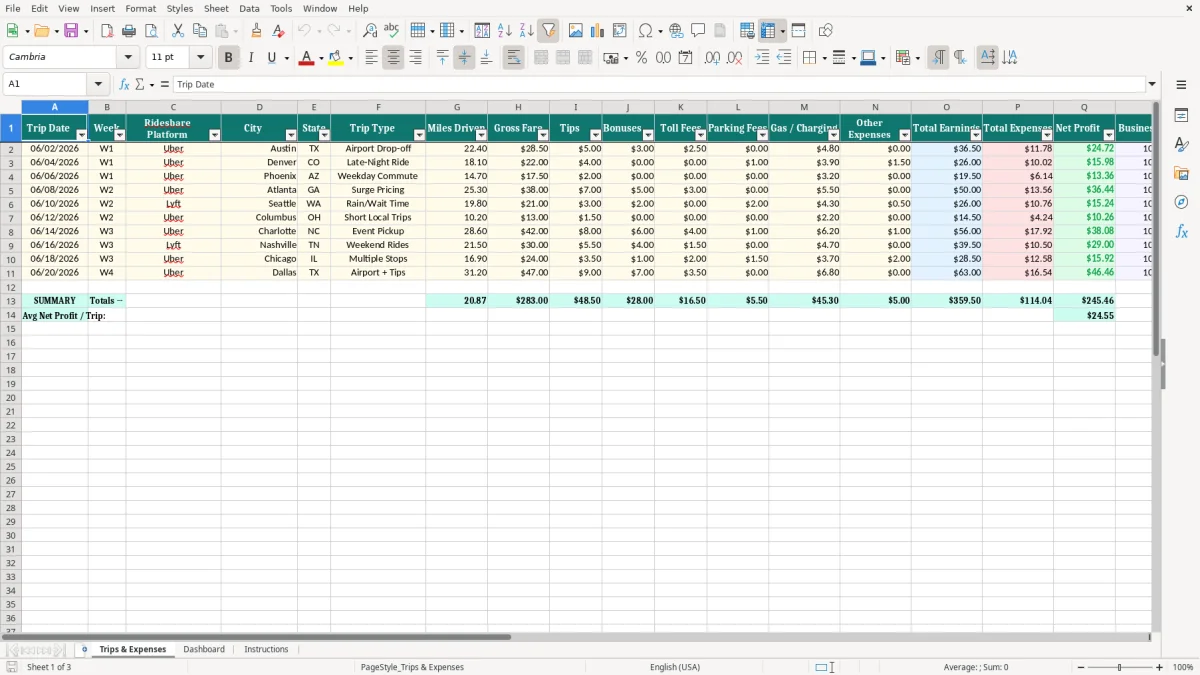Click the sidebar Navigator compass icon
Viewport: 1200px width, 675px height.
1181,202
